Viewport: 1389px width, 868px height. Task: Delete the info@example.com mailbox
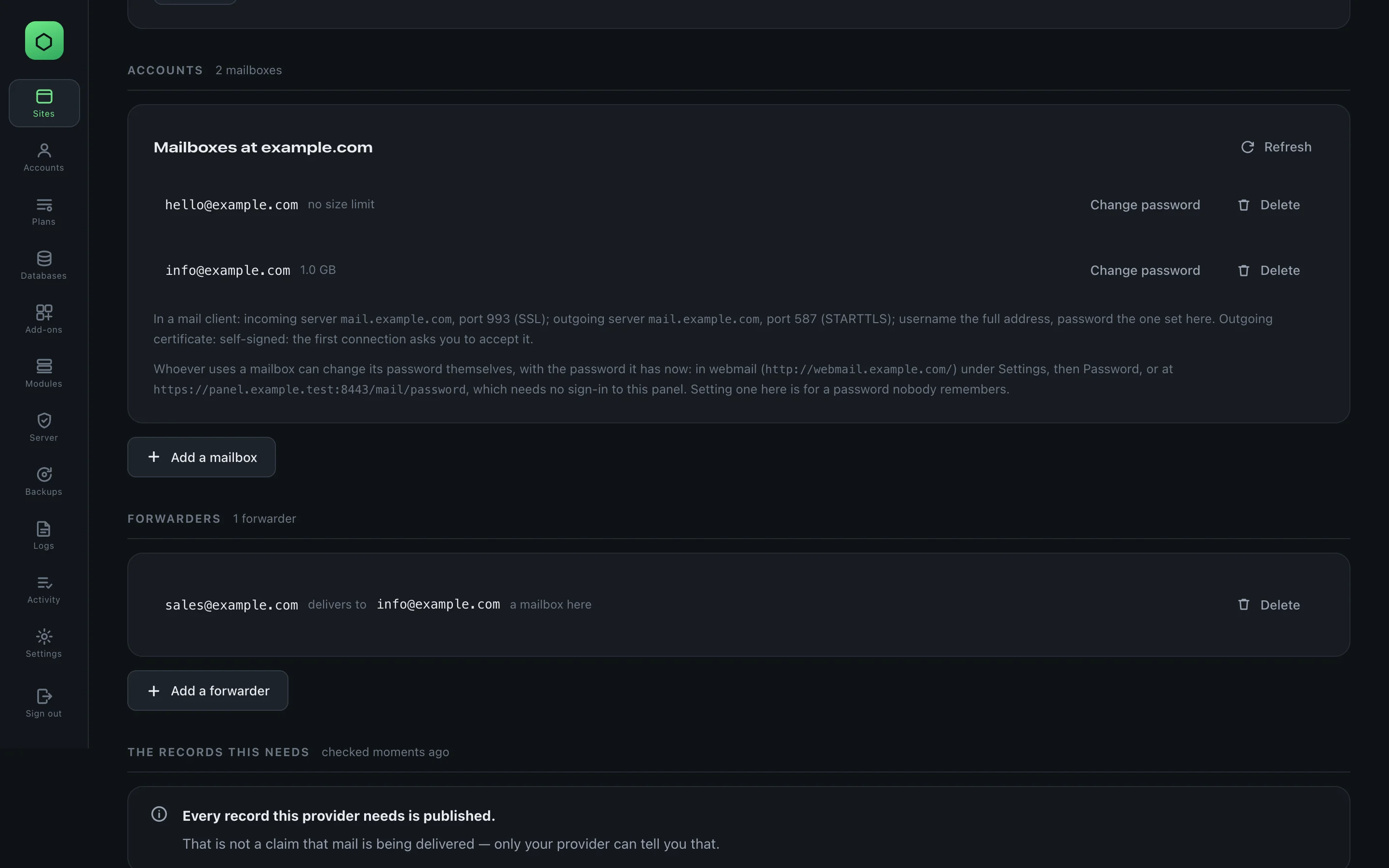(x=1268, y=271)
